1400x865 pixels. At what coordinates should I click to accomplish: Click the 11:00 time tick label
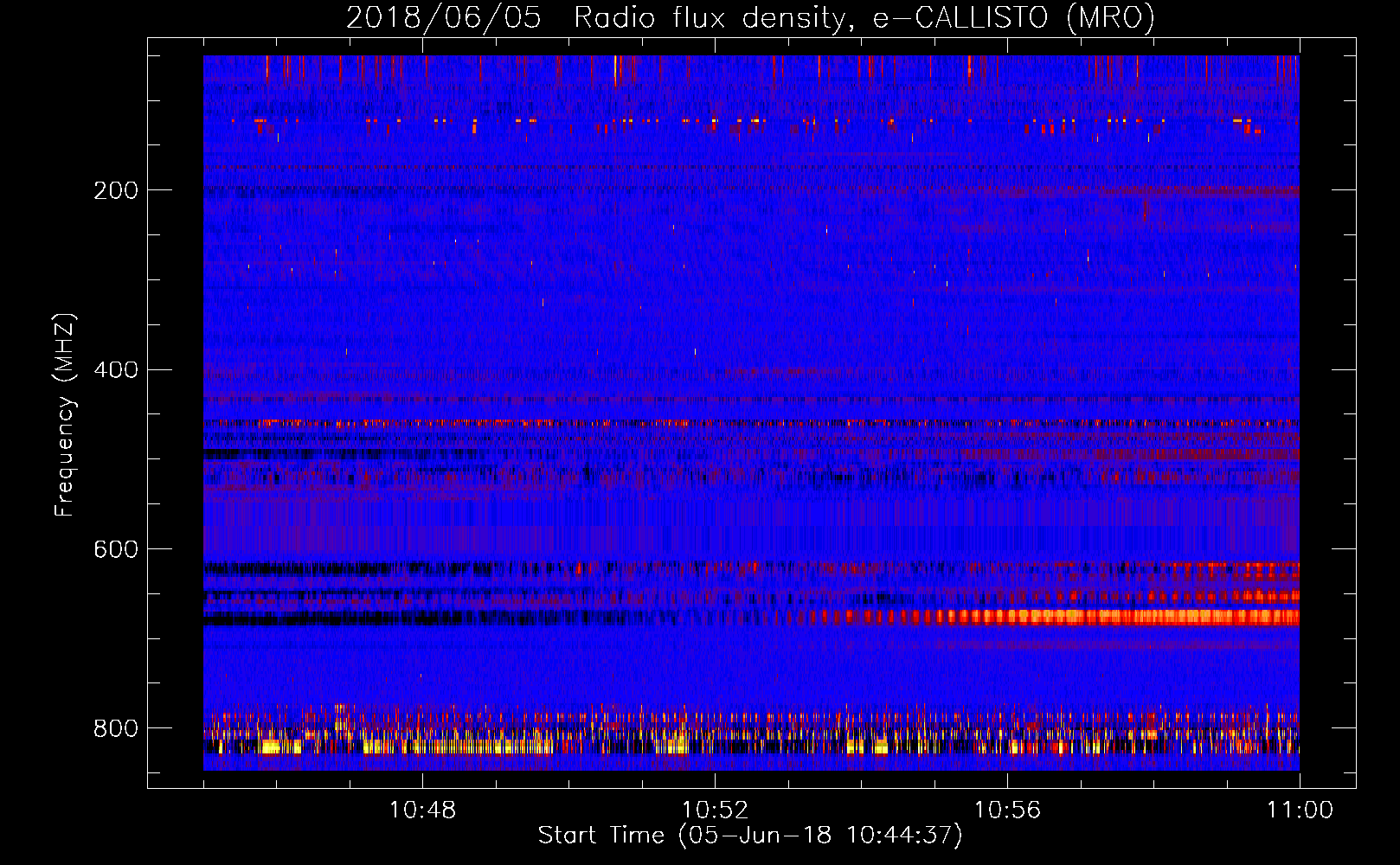(x=1300, y=811)
